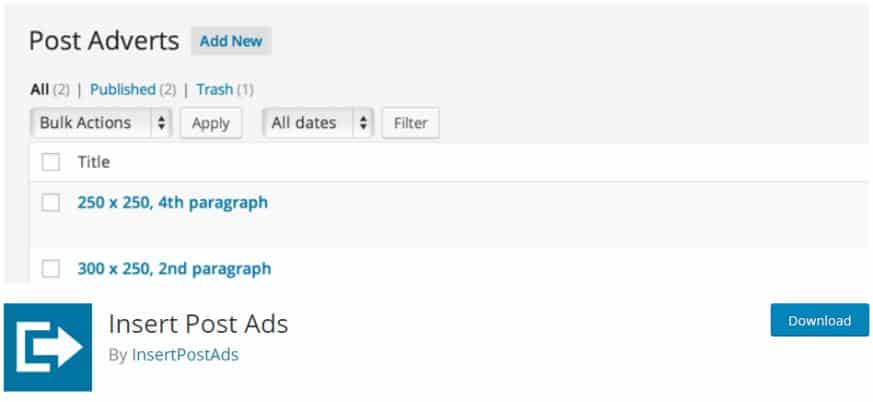
Task: View the Trash adverts filter
Action: [214, 89]
